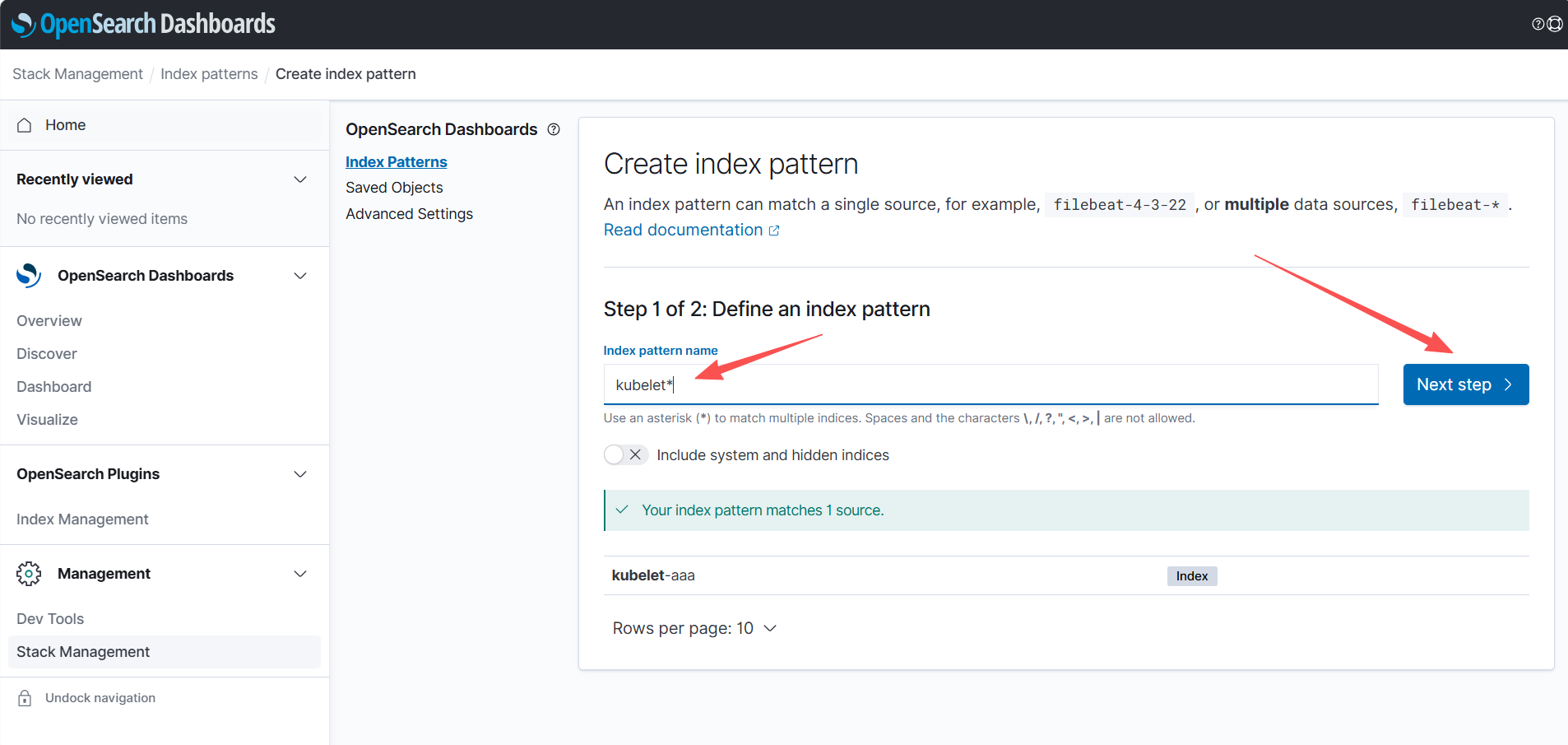
Task: Enable Include system and hidden indices toggle
Action: (625, 455)
